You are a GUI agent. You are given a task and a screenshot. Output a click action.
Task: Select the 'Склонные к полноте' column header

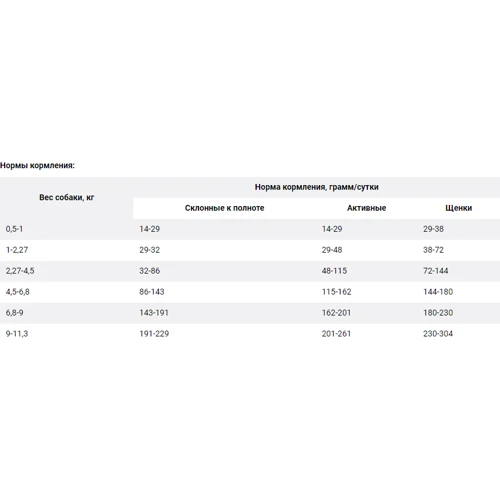tap(225, 208)
